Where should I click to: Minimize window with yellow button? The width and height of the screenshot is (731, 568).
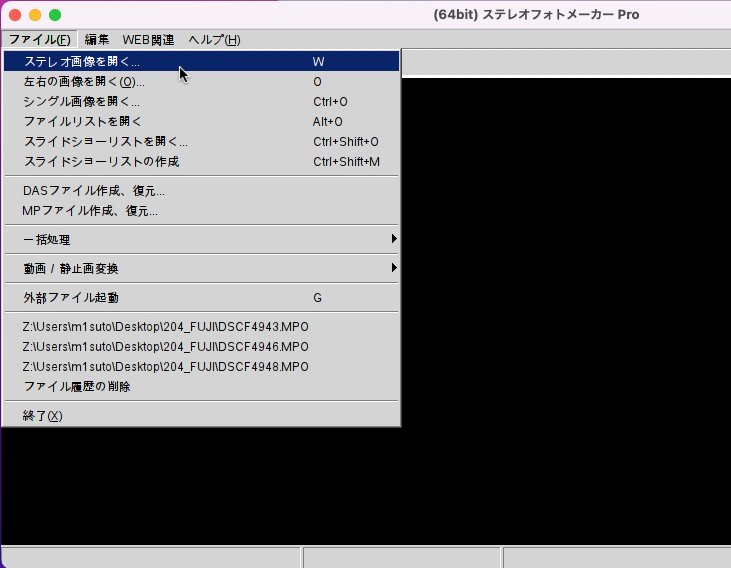(x=35, y=15)
